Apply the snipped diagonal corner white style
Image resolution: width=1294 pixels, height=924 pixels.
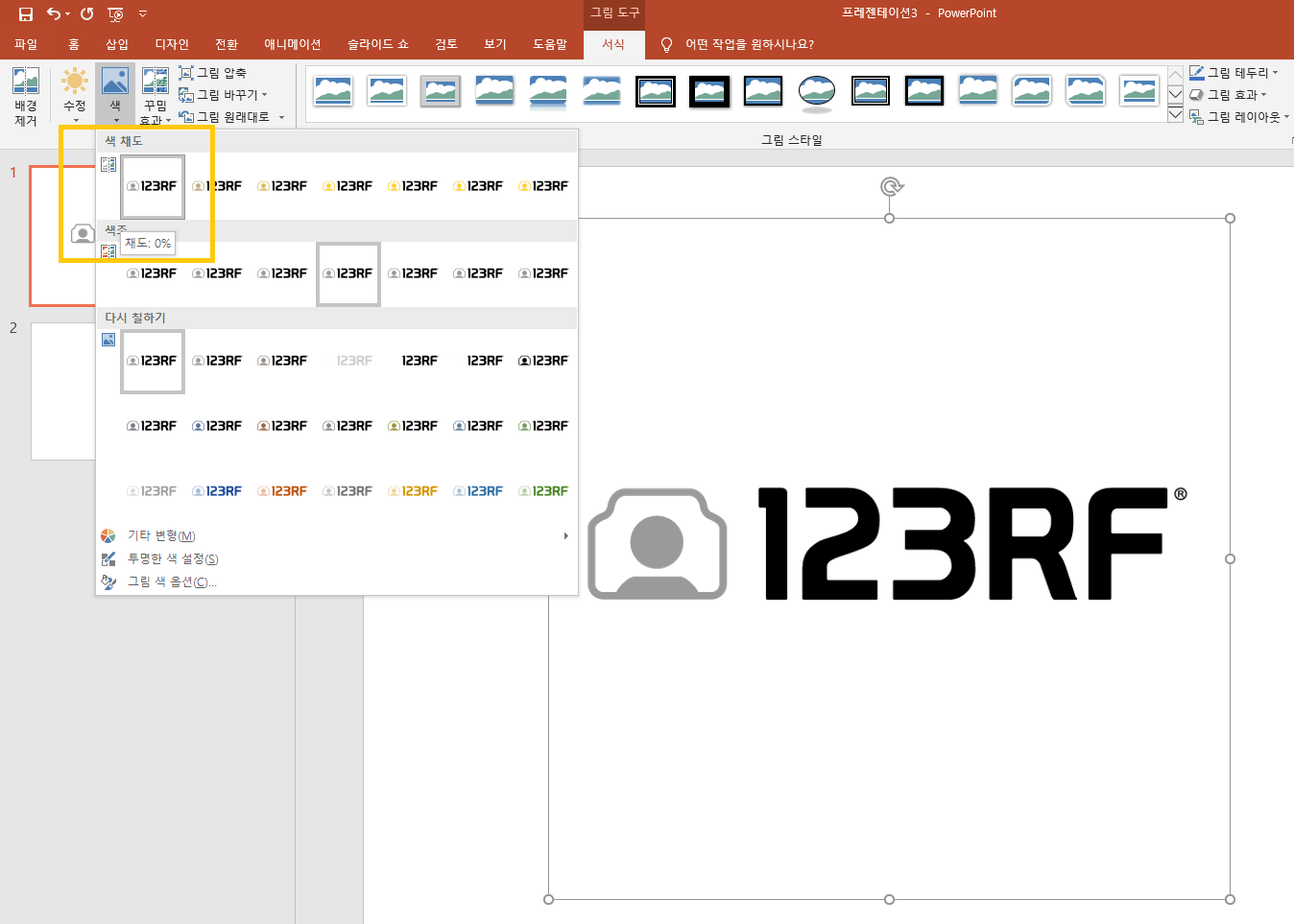1086,91
